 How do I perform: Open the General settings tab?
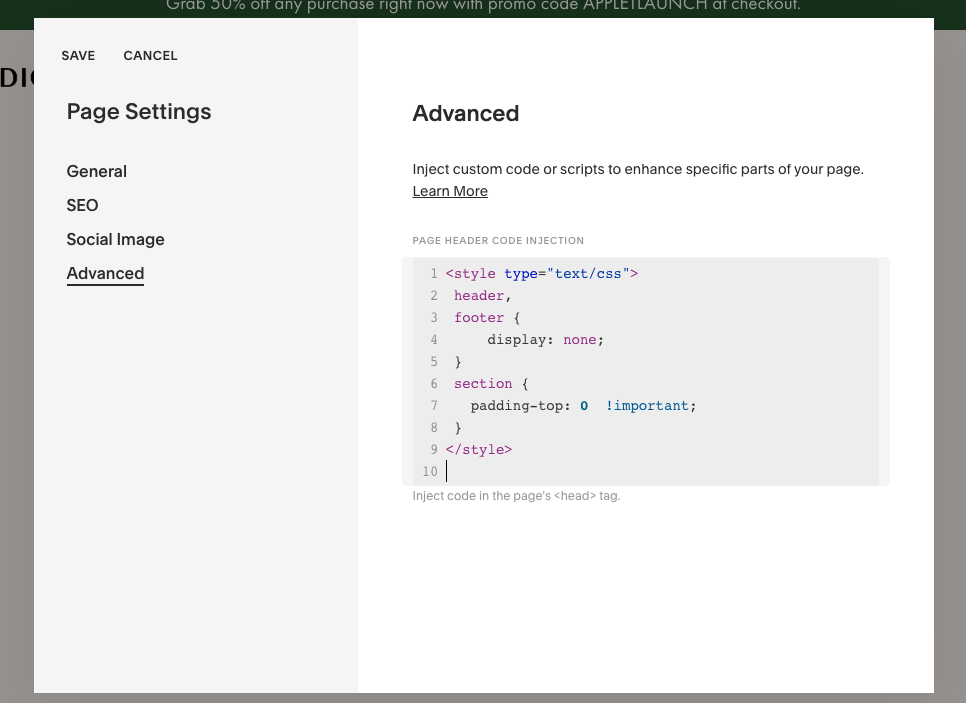point(97,171)
